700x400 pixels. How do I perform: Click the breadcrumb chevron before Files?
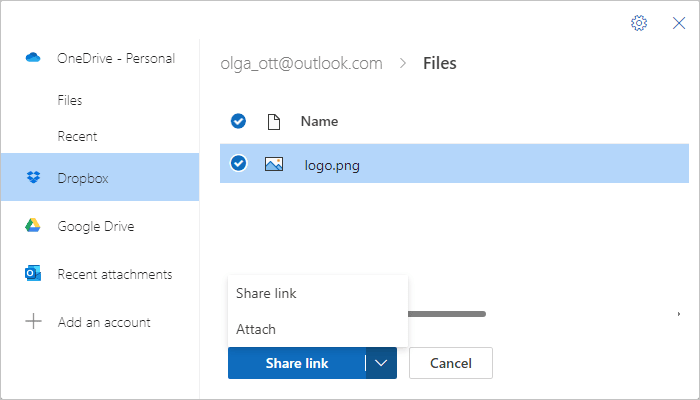[x=403, y=63]
